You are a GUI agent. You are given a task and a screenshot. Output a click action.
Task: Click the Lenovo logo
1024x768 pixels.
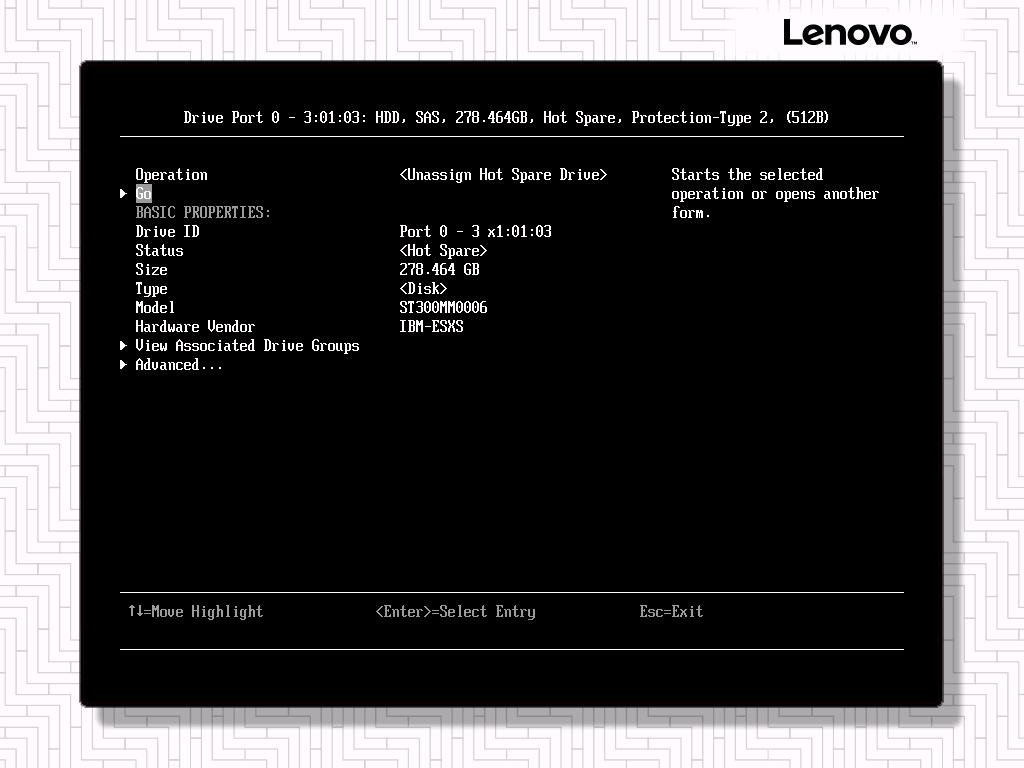click(x=848, y=33)
